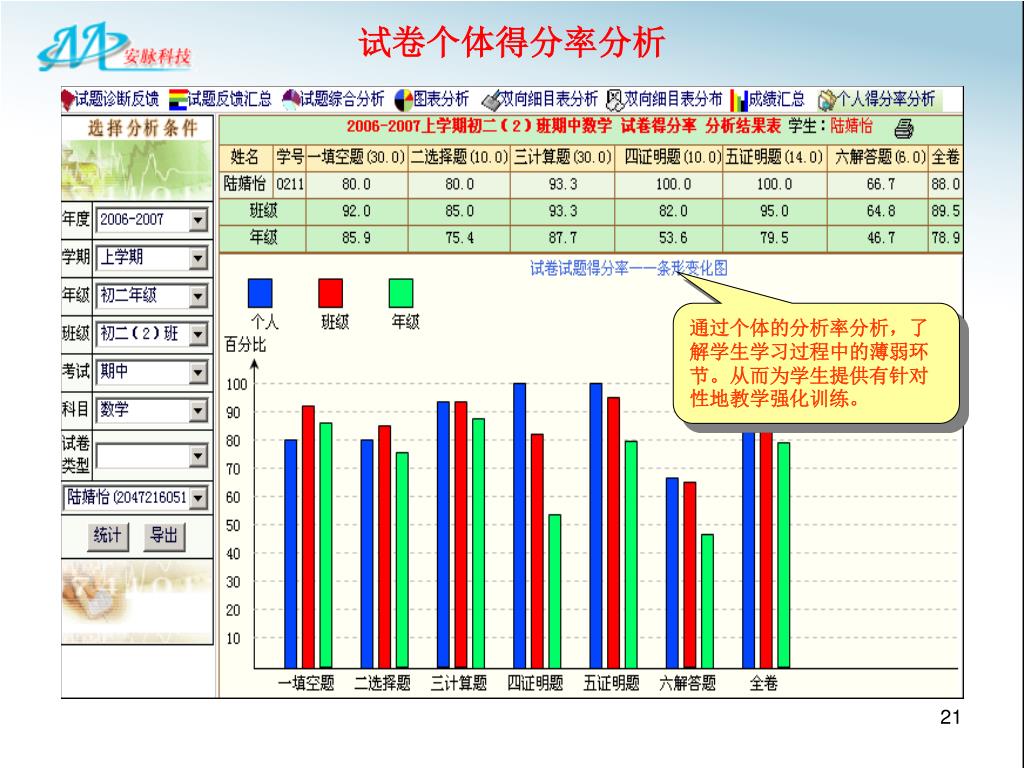Select the 学号 column header
The height and width of the screenshot is (768, 1024).
(289, 157)
